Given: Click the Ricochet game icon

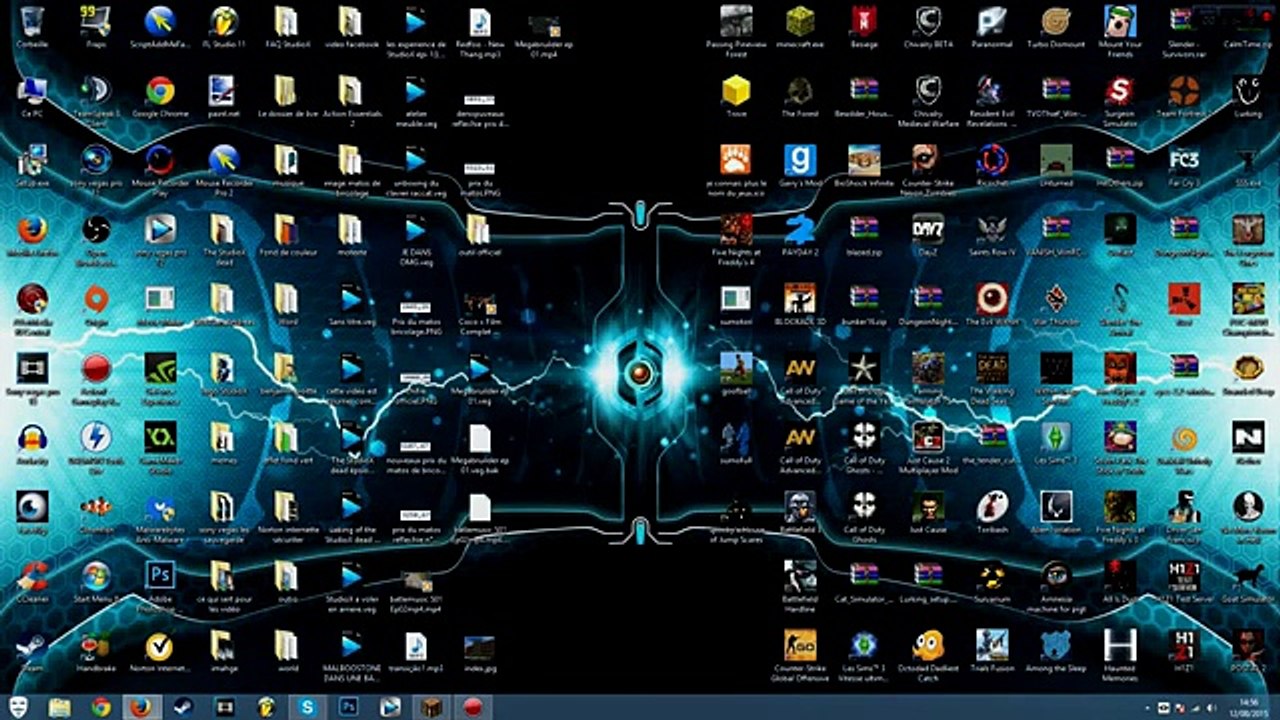Looking at the screenshot, I should [992, 160].
